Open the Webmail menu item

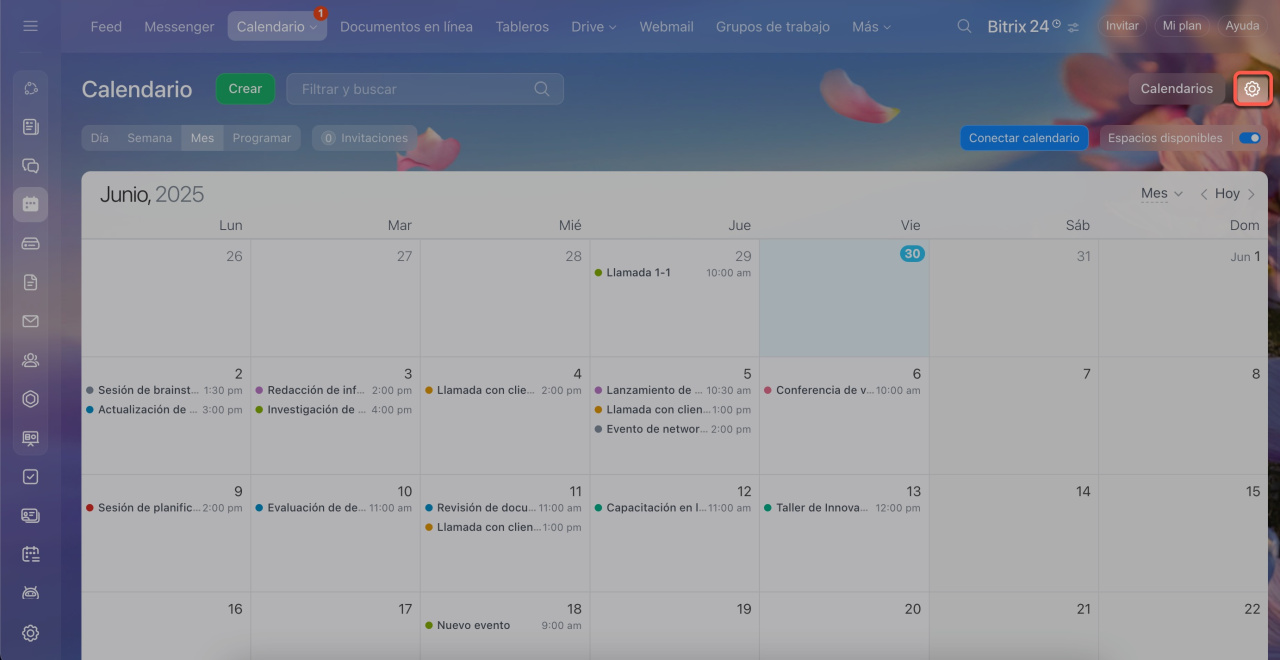[666, 27]
